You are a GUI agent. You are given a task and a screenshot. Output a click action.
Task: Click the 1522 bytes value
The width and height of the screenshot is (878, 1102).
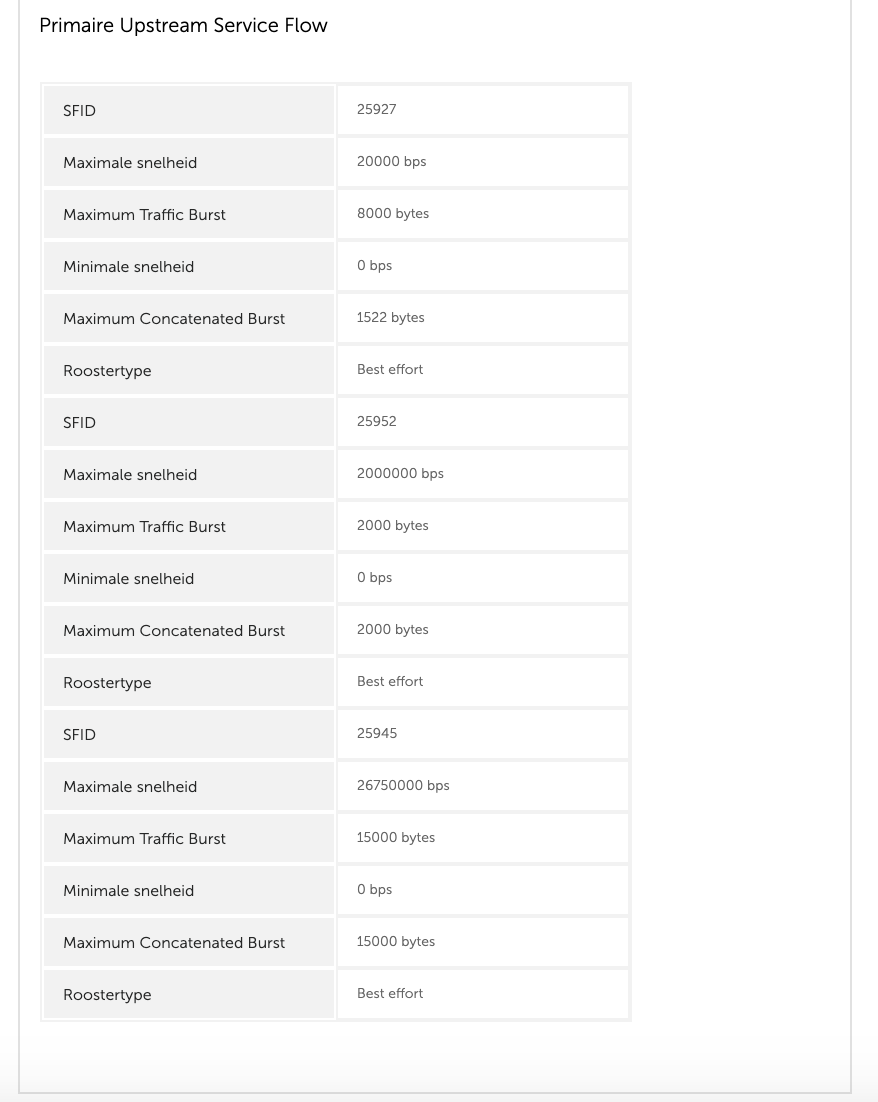[390, 318]
